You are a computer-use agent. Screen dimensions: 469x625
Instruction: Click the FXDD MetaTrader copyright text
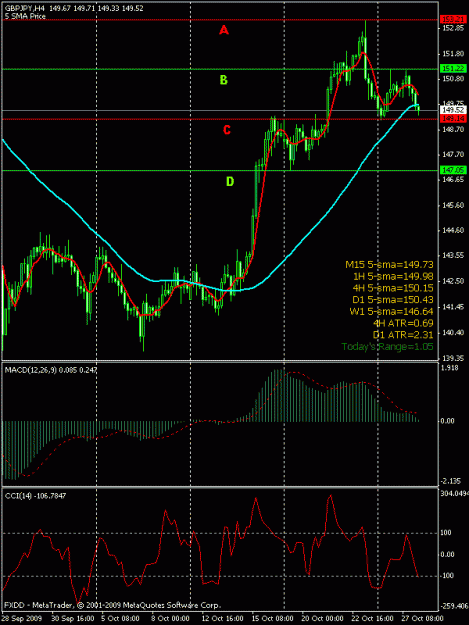pos(112,605)
